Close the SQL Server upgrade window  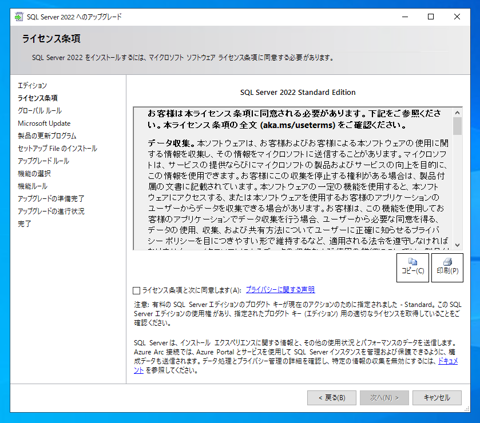point(457,17)
